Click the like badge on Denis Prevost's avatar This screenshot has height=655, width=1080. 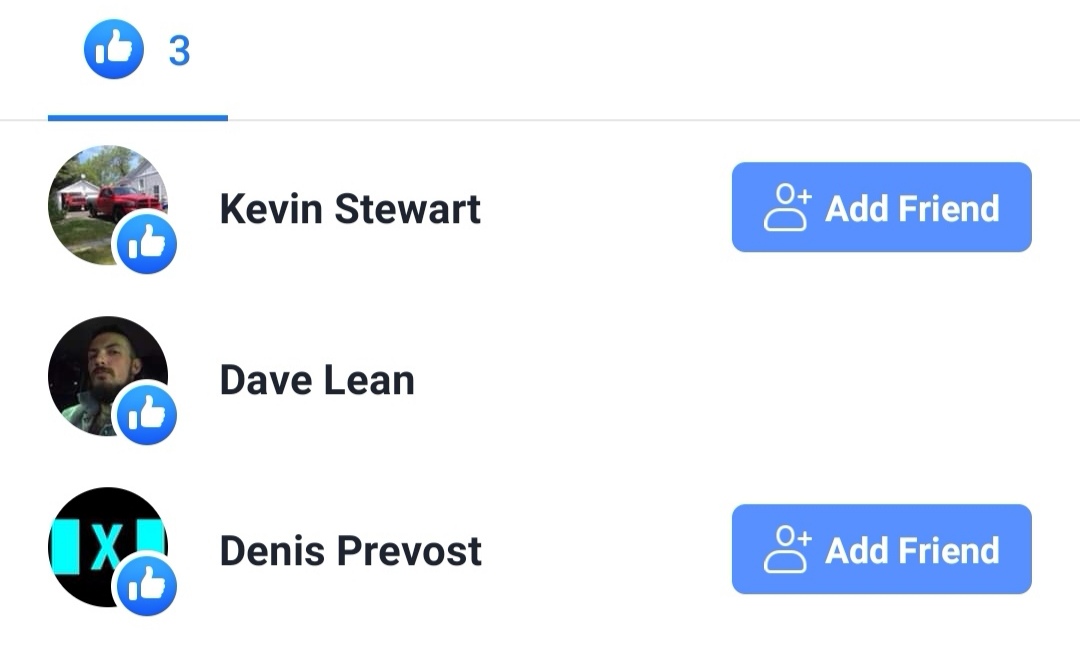148,585
